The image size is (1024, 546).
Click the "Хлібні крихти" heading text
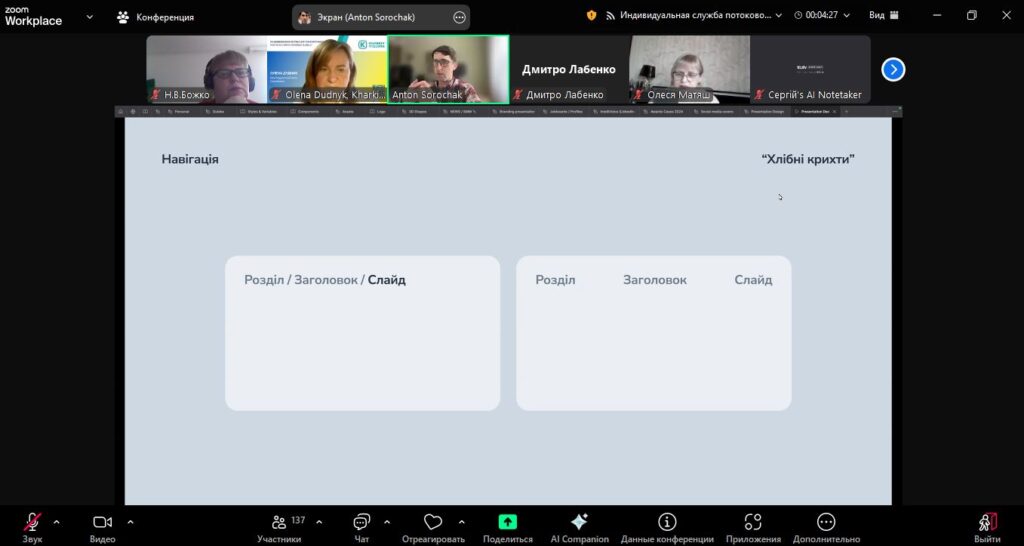(808, 159)
